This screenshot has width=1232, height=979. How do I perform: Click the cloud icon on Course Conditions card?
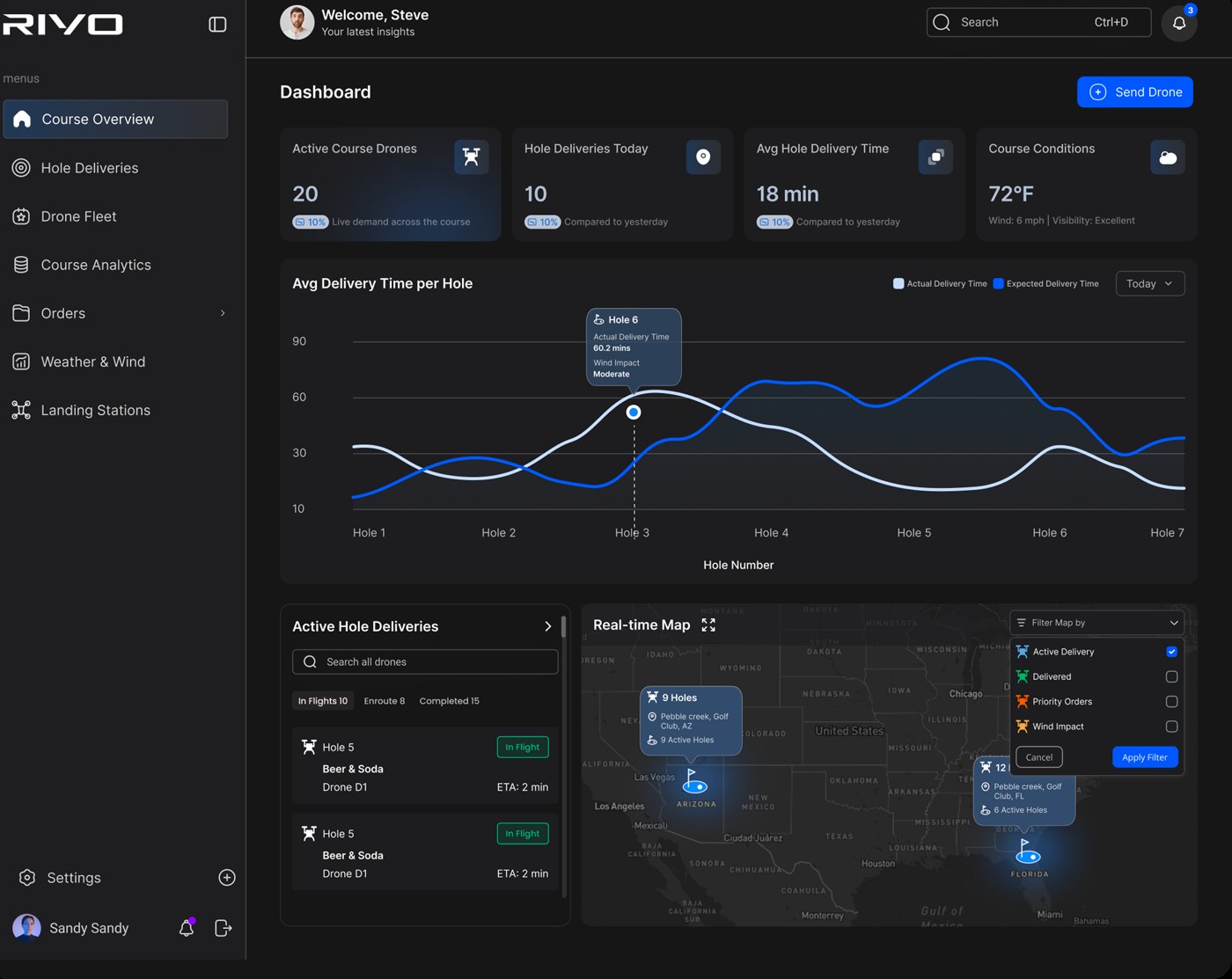coord(1168,157)
